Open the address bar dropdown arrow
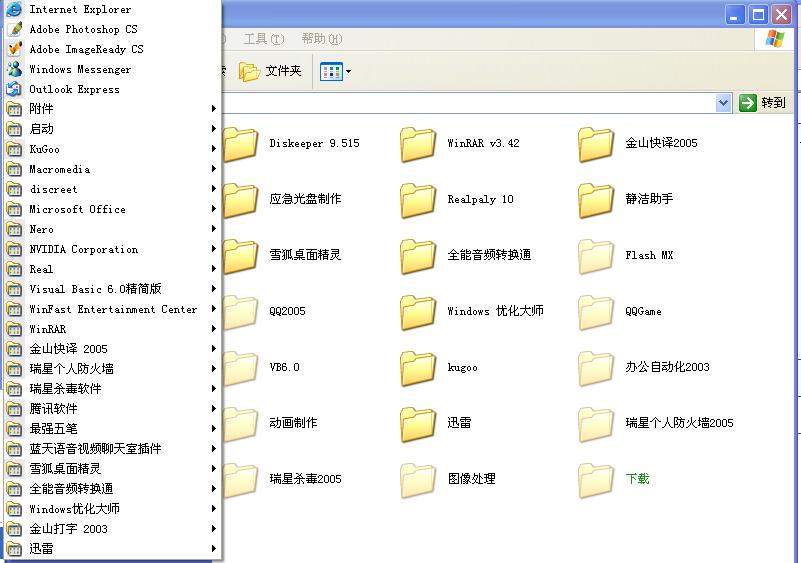The image size is (801, 563). coord(723,103)
